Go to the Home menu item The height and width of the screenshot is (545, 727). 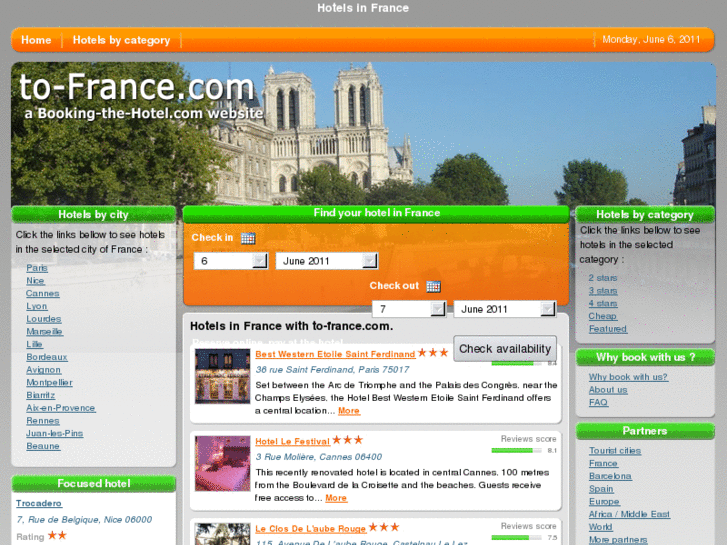click(x=36, y=40)
